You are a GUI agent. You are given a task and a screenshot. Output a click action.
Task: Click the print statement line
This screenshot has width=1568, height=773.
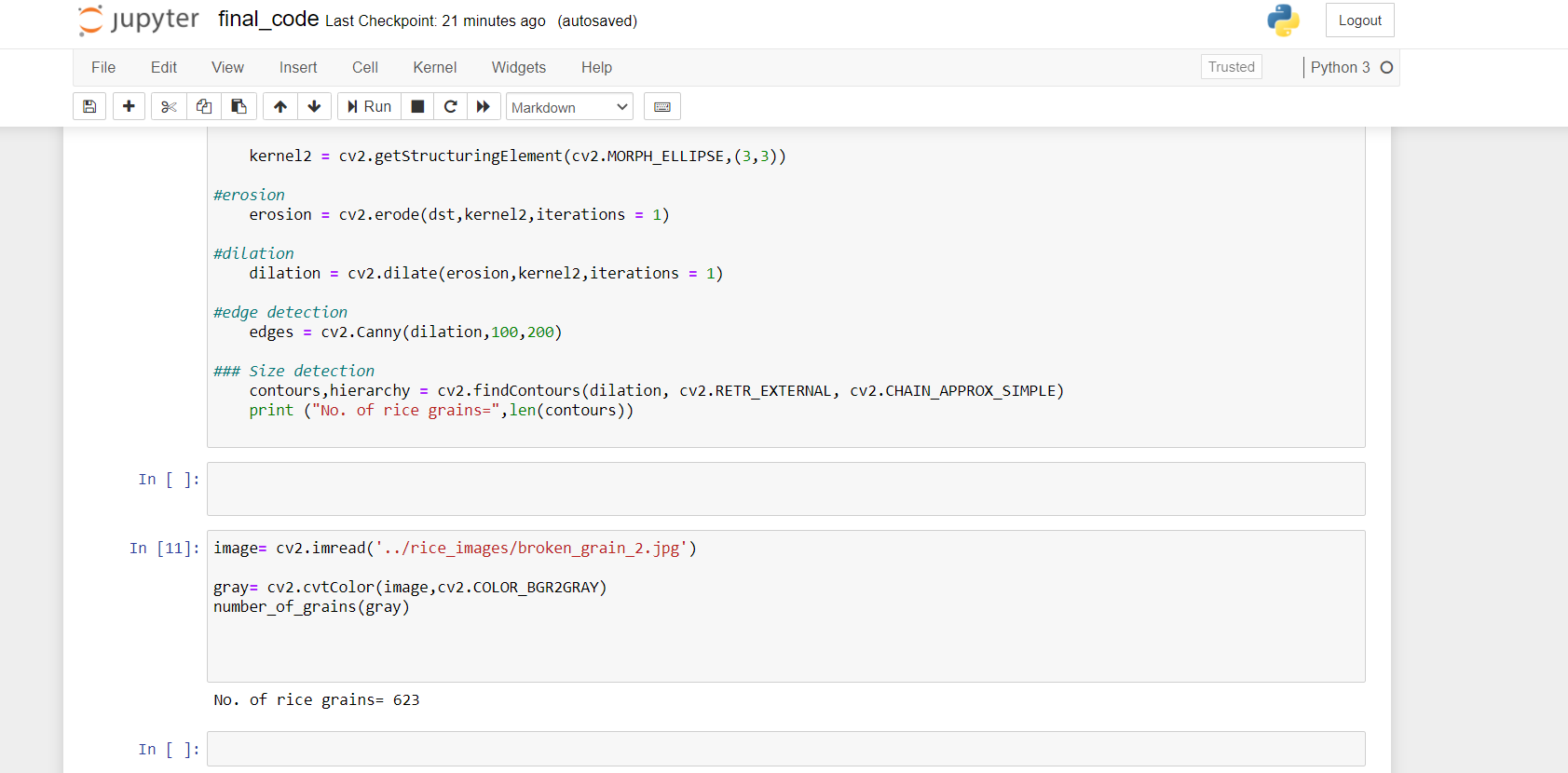[441, 410]
